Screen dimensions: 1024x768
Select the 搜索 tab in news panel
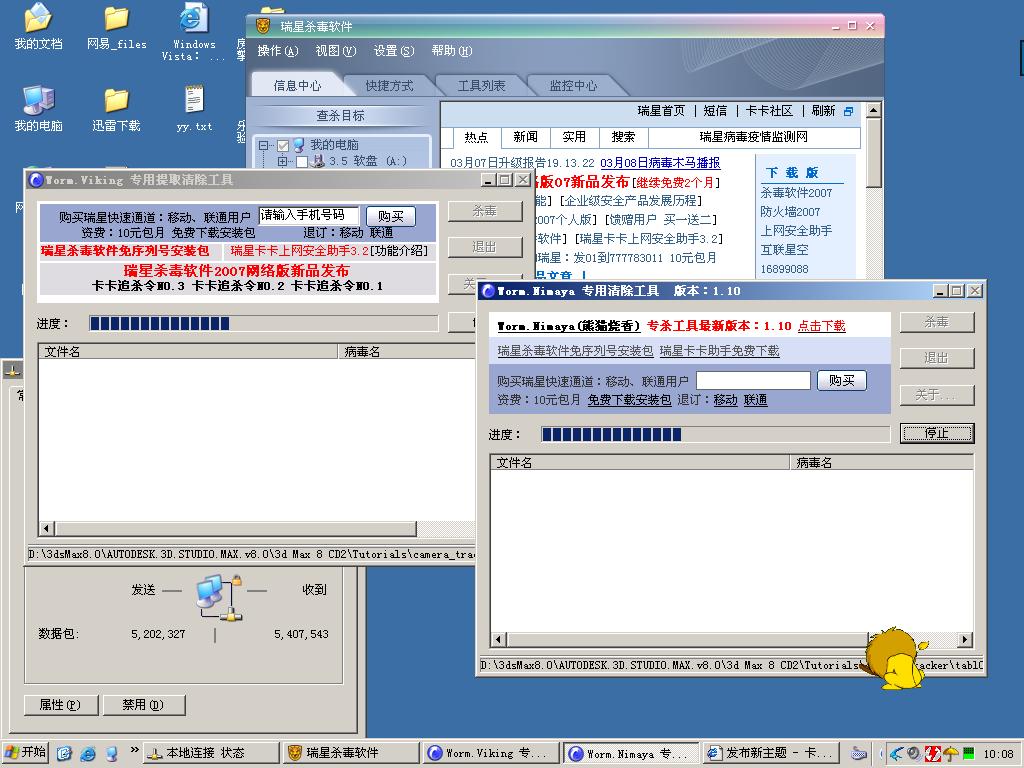pyautogui.click(x=623, y=136)
